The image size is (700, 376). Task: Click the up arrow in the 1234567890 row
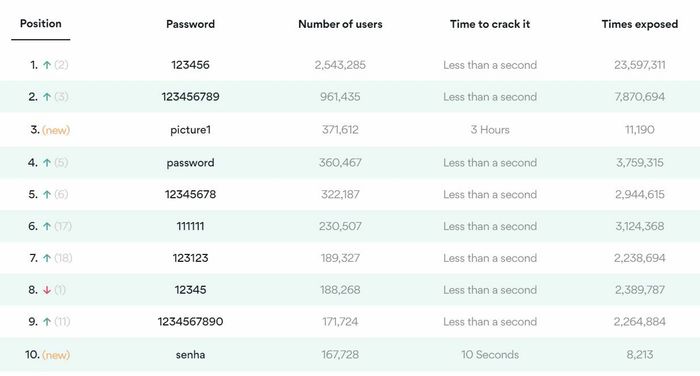[x=47, y=322]
